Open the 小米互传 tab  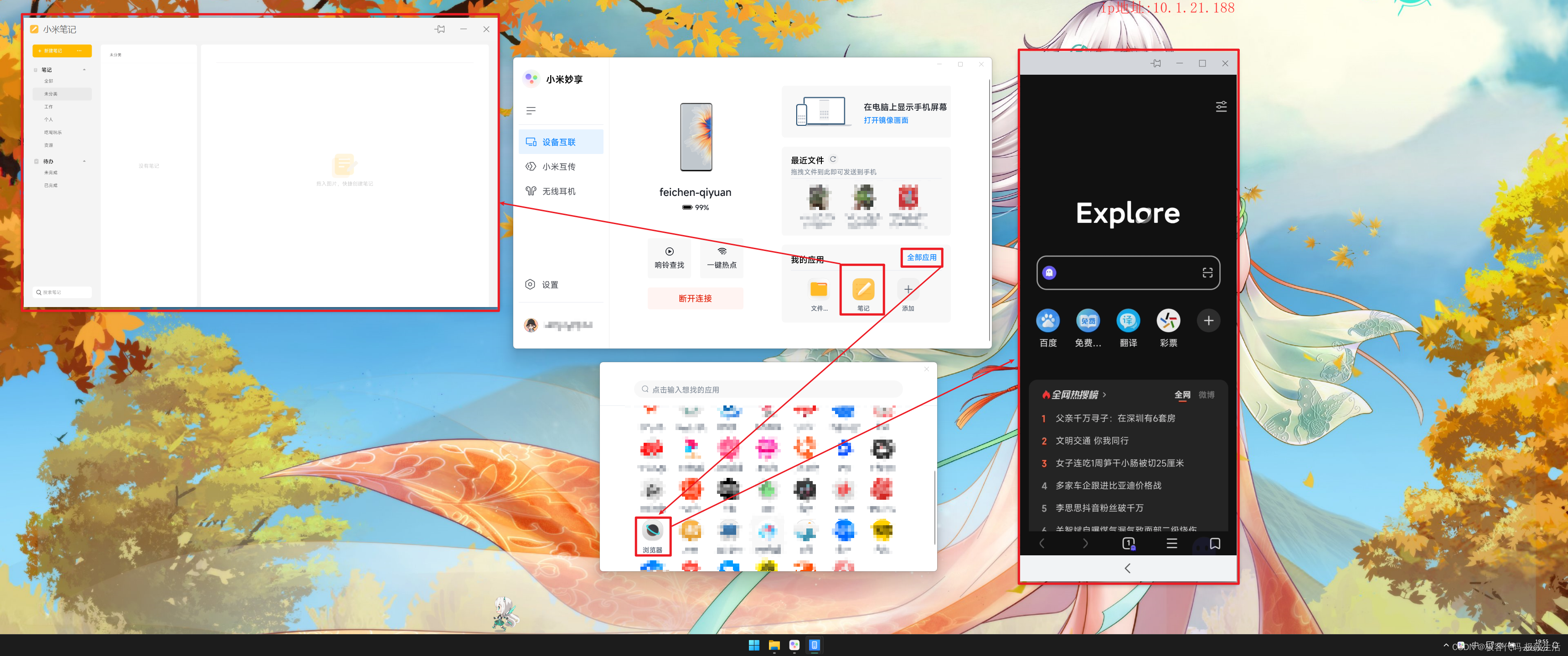coord(561,167)
